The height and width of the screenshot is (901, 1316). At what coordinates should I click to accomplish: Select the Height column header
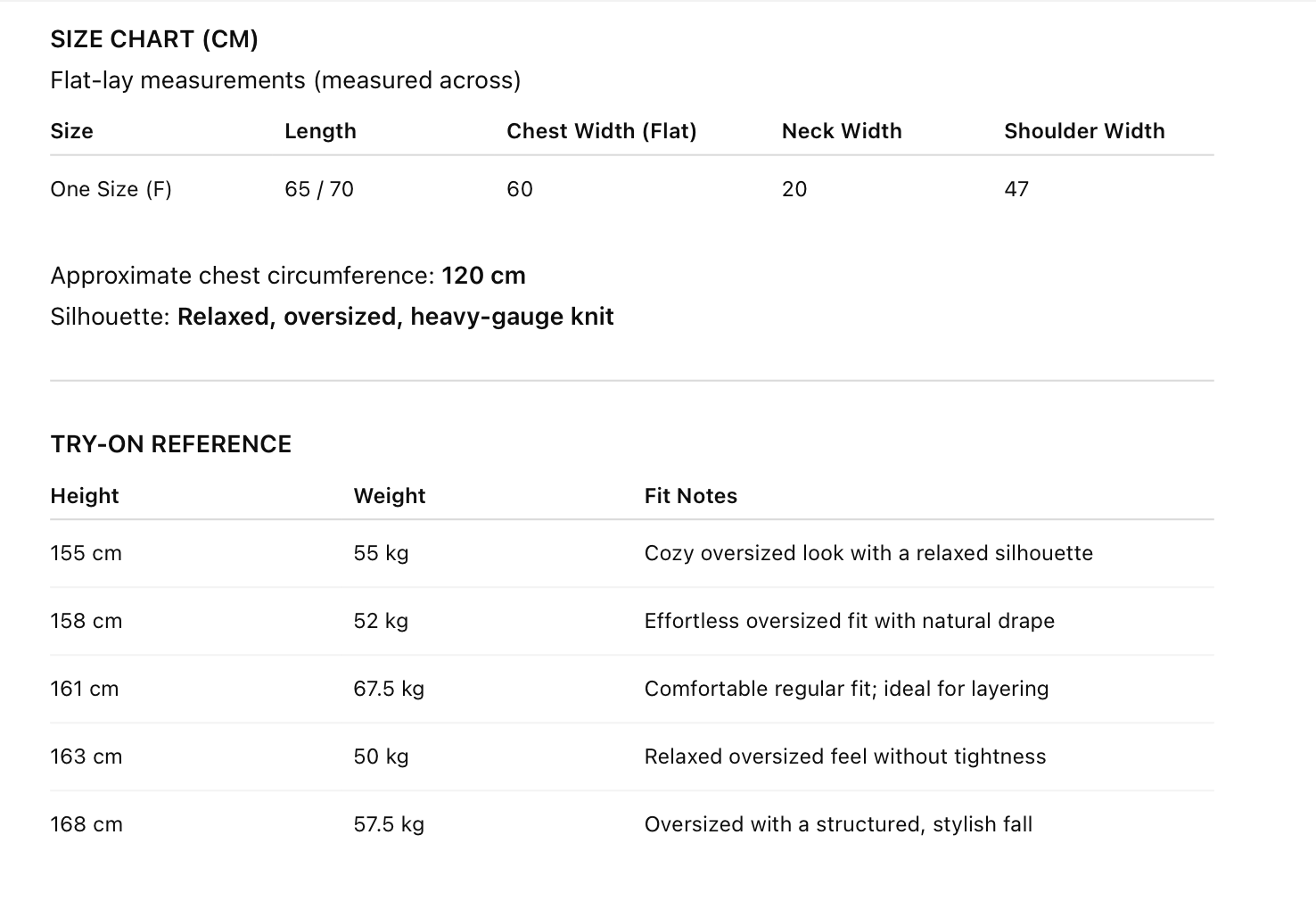84,496
